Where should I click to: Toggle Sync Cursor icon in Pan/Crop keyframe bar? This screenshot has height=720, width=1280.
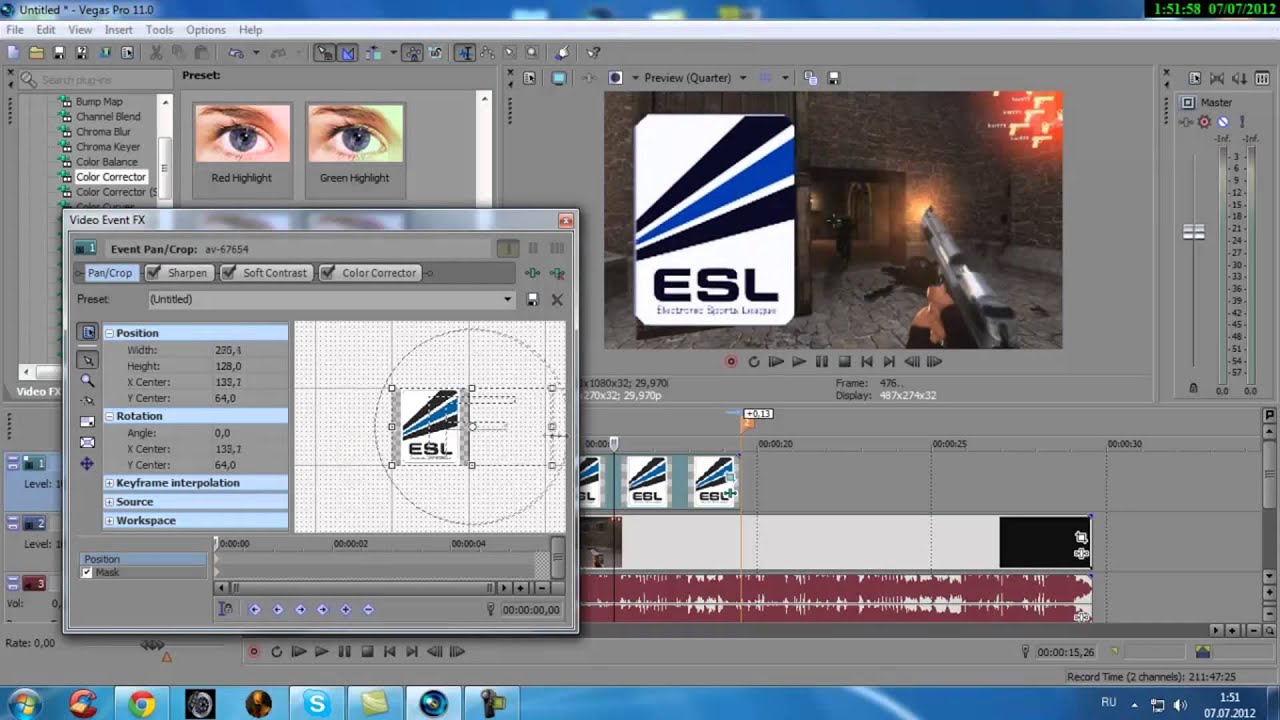[x=226, y=609]
